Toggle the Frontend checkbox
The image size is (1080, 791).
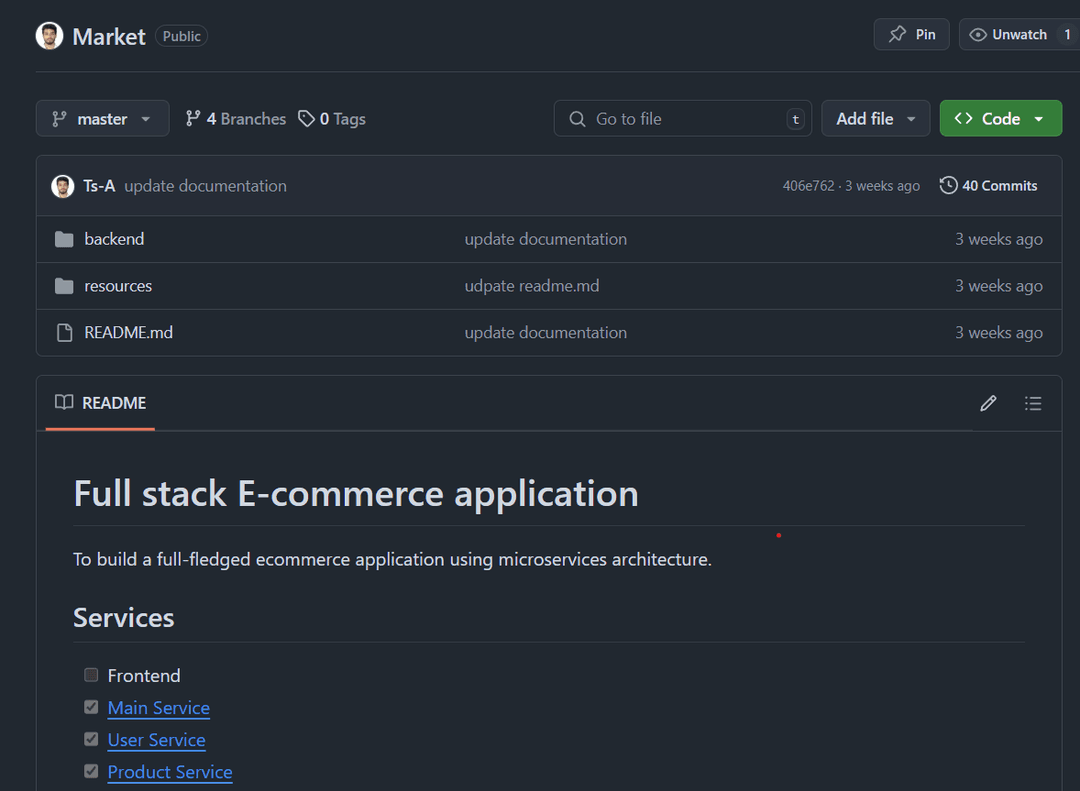click(x=91, y=675)
